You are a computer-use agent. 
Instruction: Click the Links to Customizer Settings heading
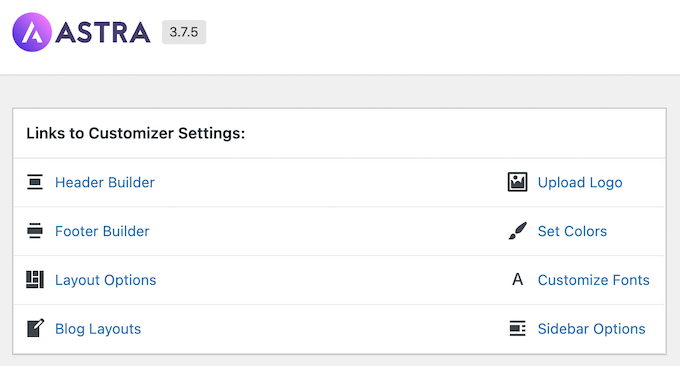[x=136, y=133]
